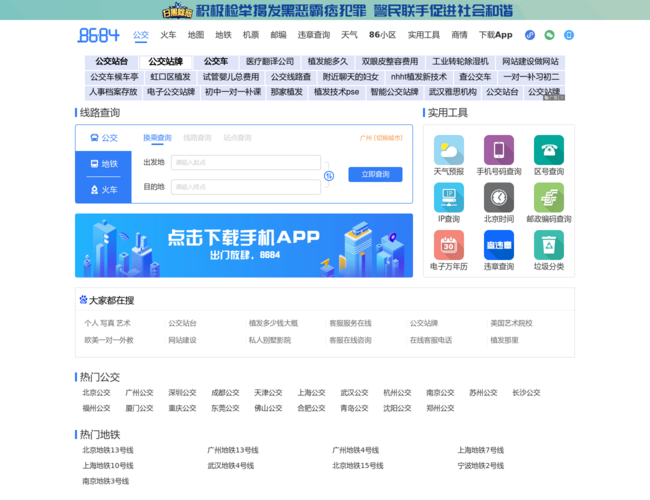Click the 个人 写真 艺术 search suggestion

107,323
